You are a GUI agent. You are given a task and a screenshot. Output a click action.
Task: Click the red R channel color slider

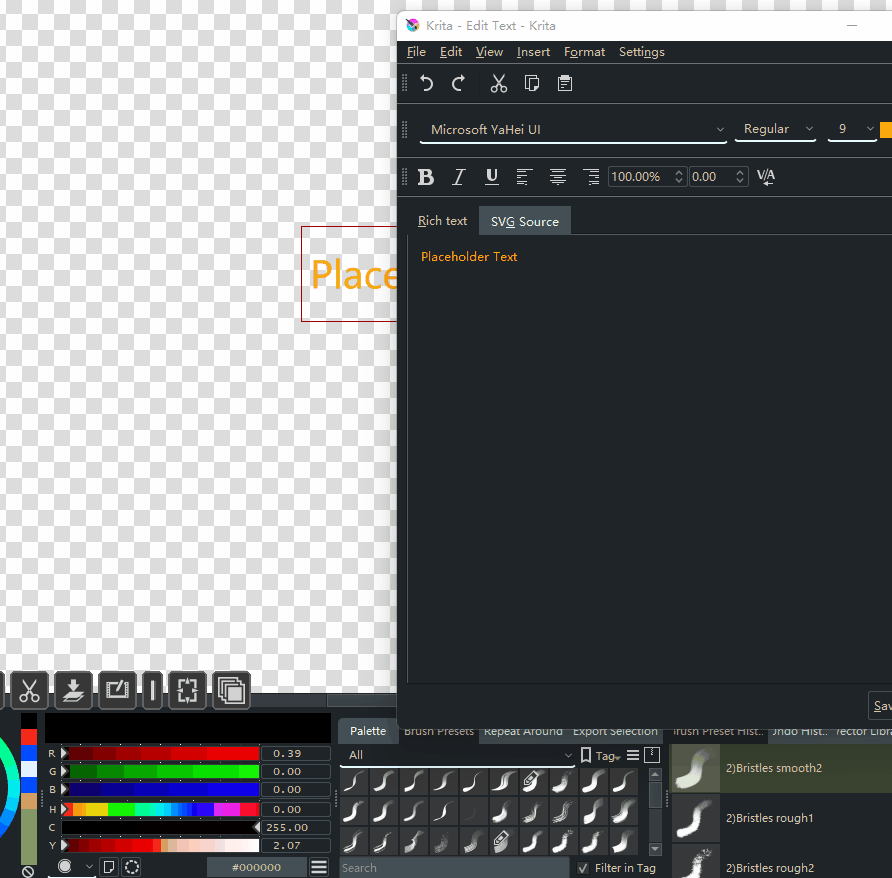coord(160,753)
